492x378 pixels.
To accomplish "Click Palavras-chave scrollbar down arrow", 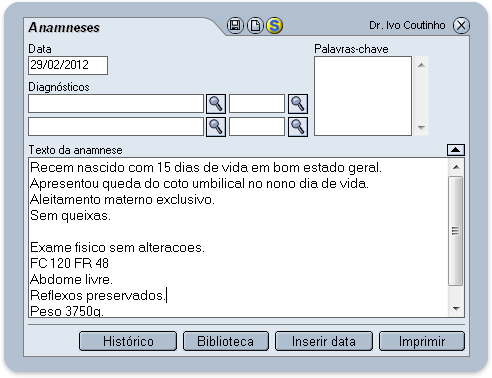I will (421, 128).
